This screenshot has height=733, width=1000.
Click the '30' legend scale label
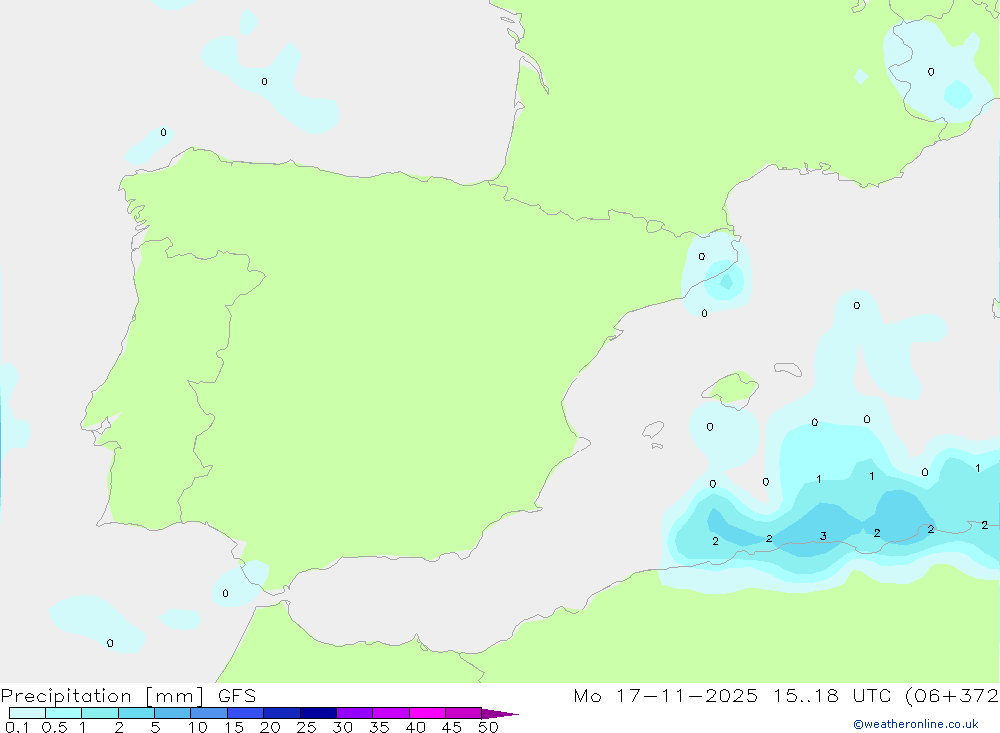coord(342,727)
